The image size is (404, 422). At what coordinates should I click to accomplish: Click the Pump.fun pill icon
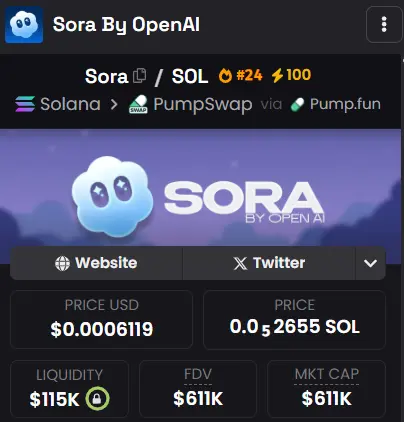tap(297, 104)
